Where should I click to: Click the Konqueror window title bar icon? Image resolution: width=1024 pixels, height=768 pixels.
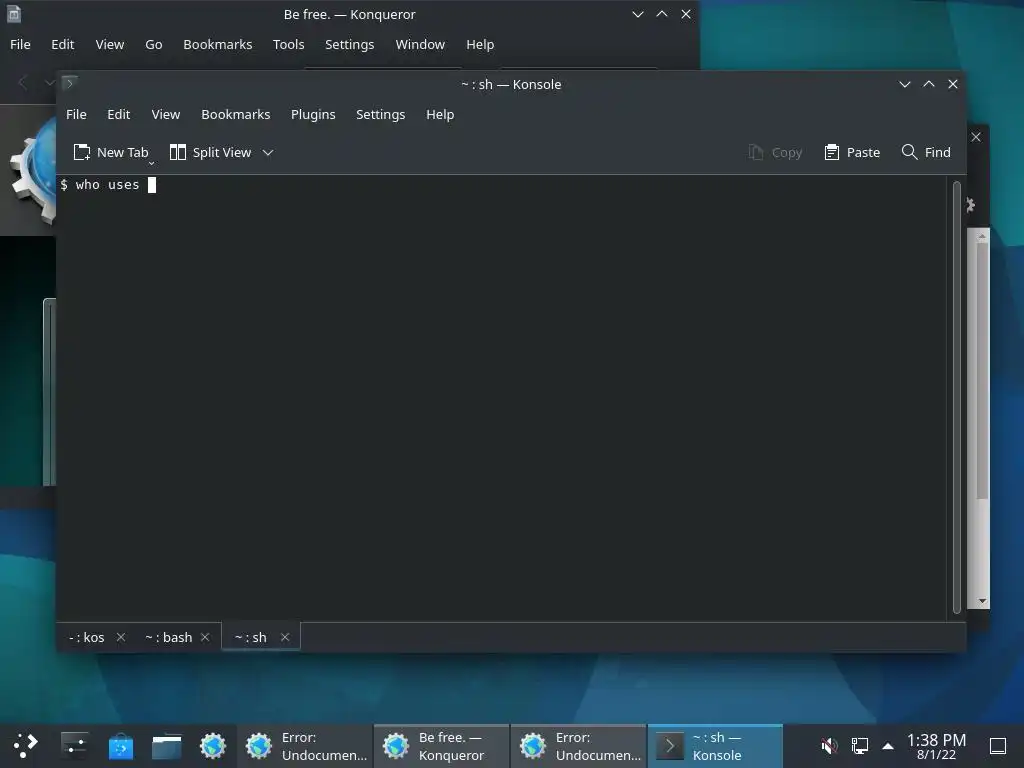[x=14, y=14]
